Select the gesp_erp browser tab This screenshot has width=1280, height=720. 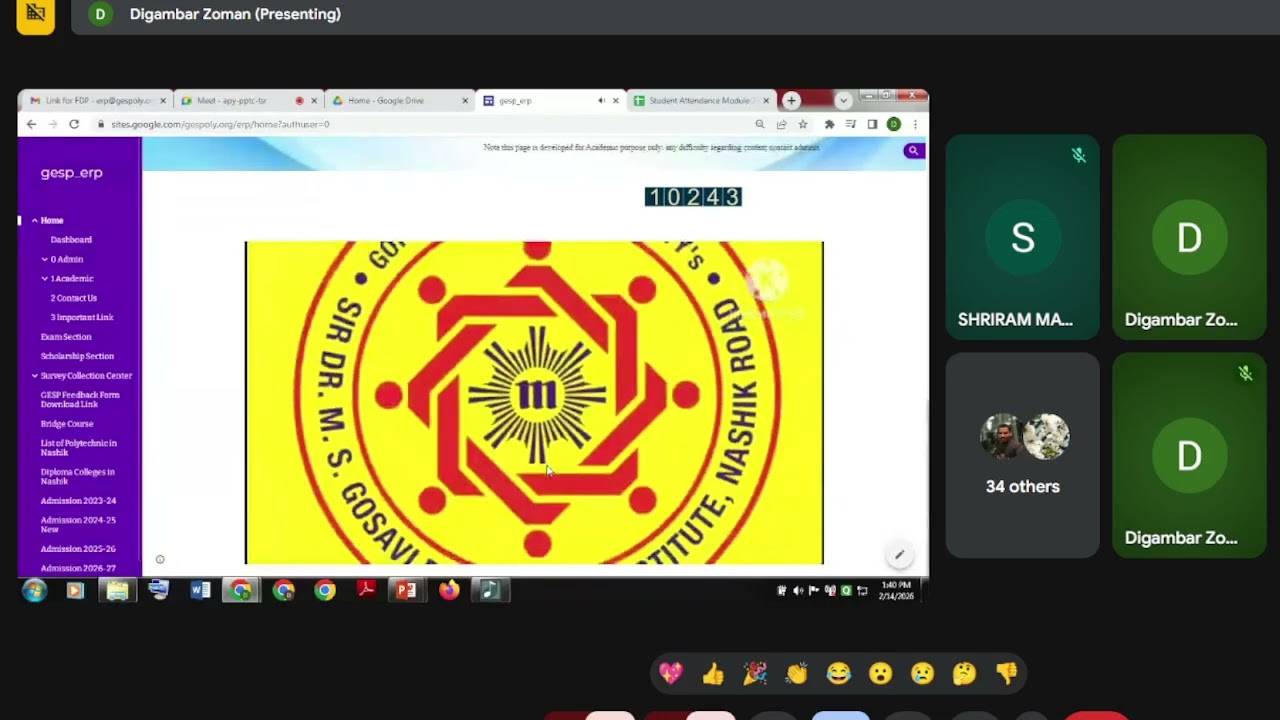pos(549,100)
